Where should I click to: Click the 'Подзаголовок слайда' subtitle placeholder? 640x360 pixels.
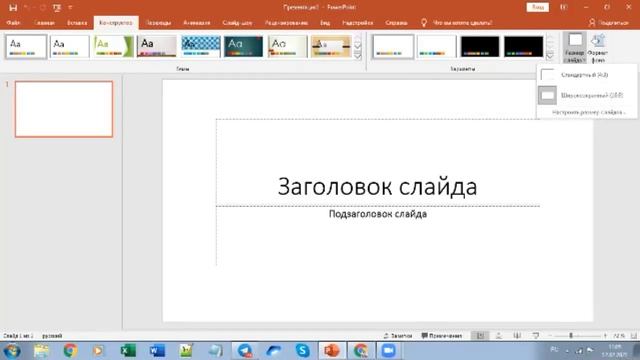tap(378, 214)
